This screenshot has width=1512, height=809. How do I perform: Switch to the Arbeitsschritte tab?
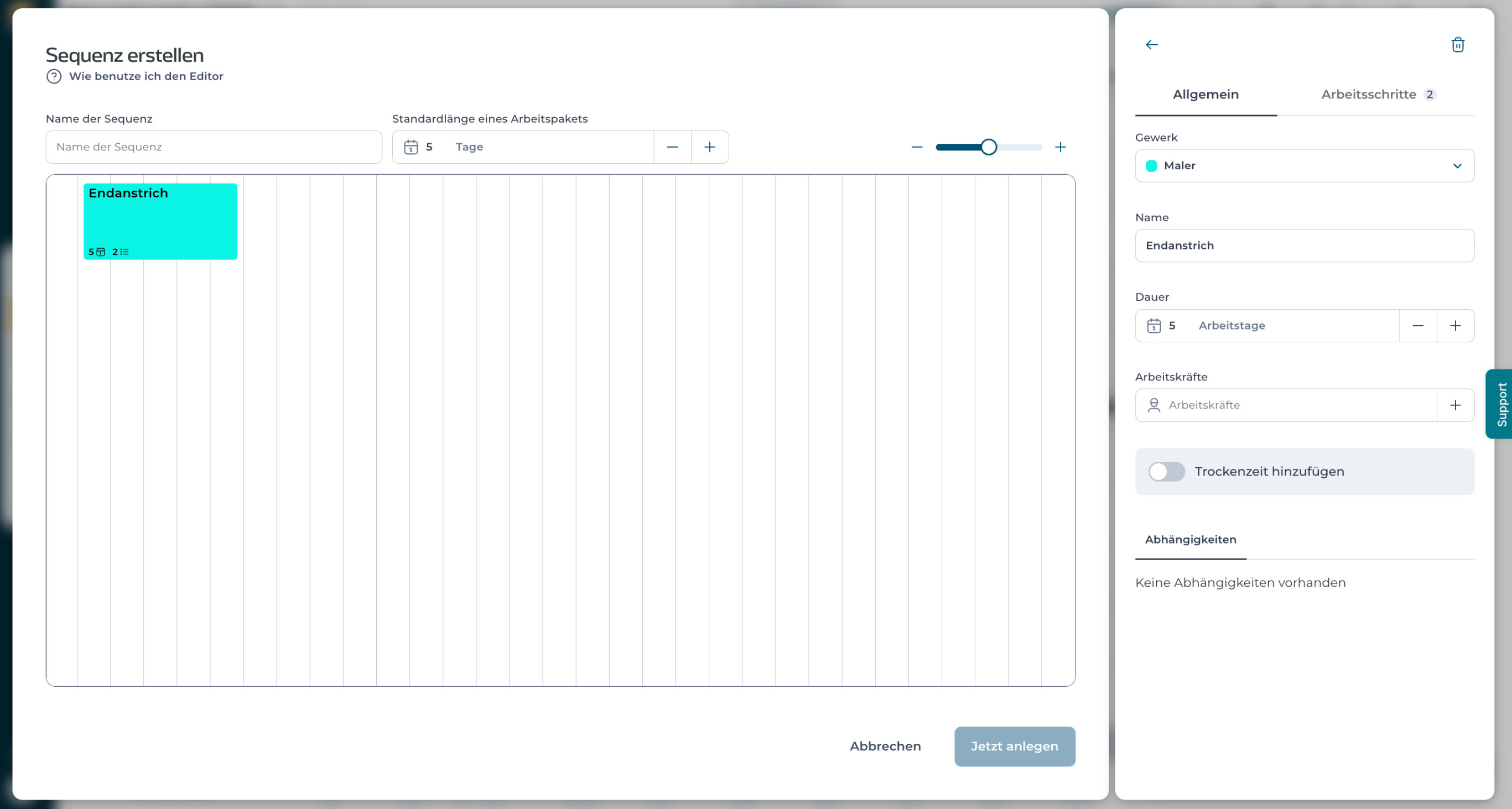tap(1378, 95)
